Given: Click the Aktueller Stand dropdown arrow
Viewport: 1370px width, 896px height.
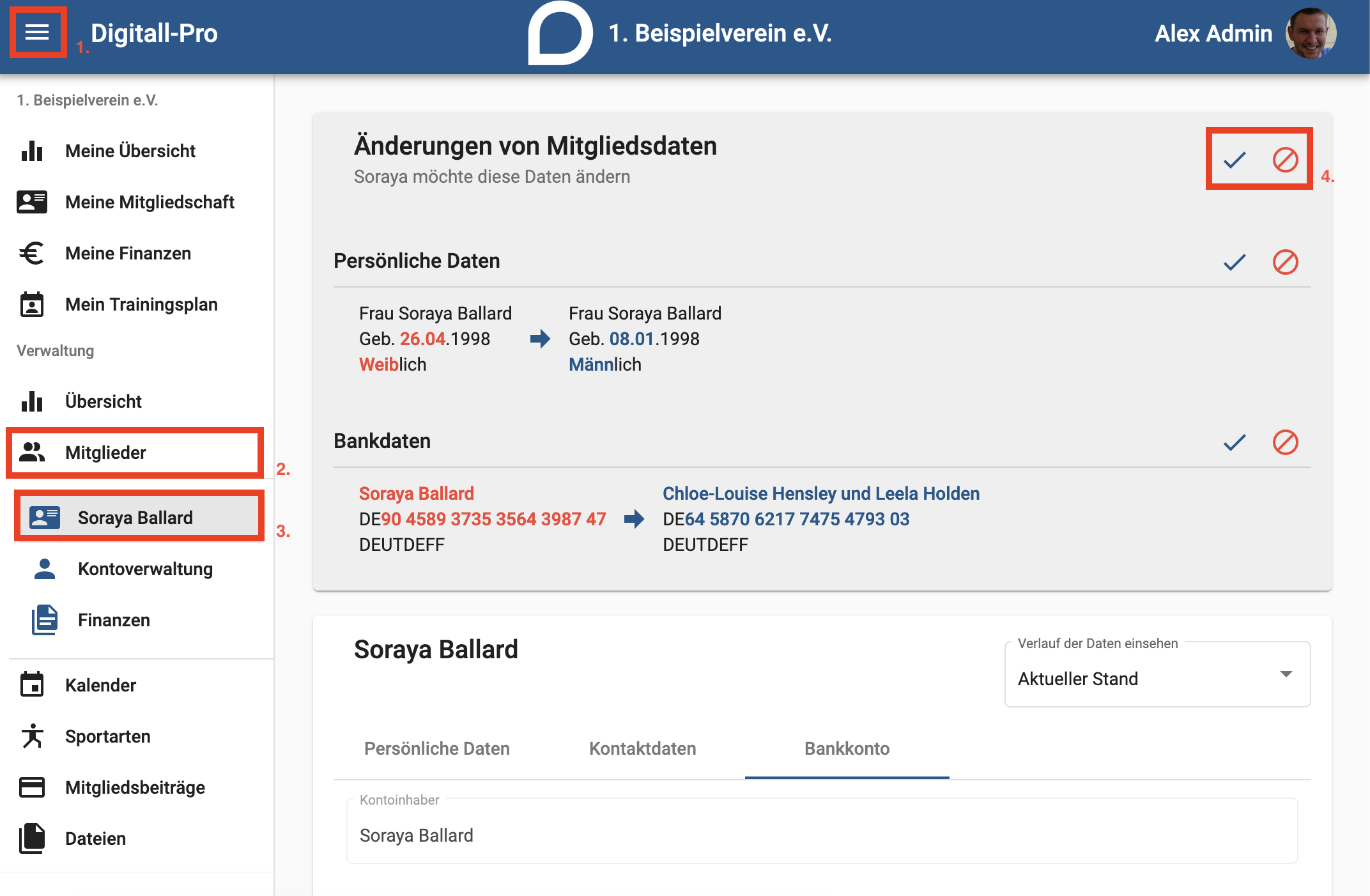Looking at the screenshot, I should (1286, 674).
